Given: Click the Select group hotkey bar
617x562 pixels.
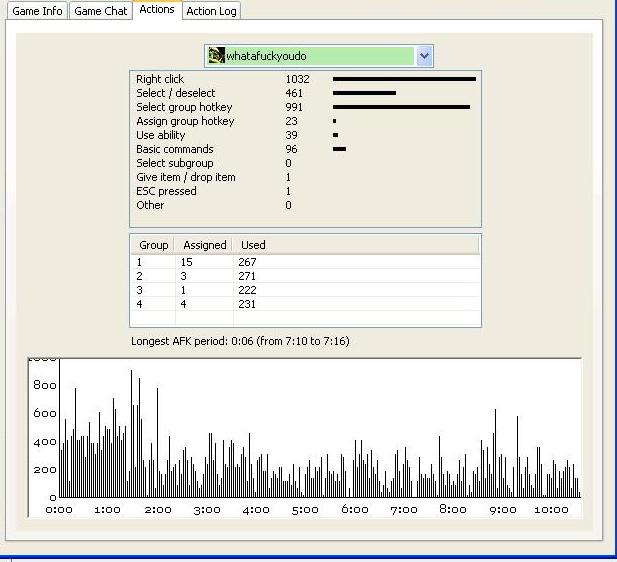Looking at the screenshot, I should tap(401, 107).
